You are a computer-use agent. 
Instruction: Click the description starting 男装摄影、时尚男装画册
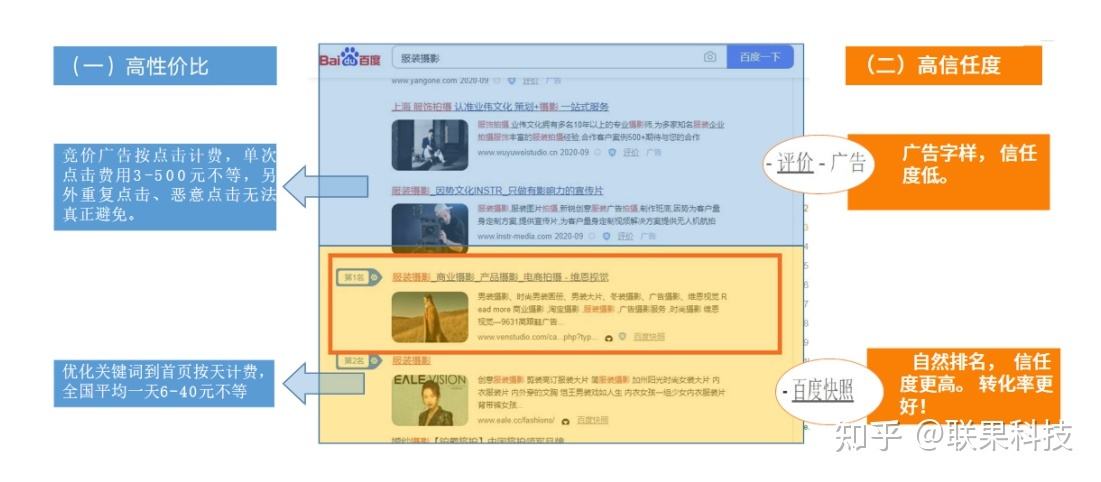[602, 309]
